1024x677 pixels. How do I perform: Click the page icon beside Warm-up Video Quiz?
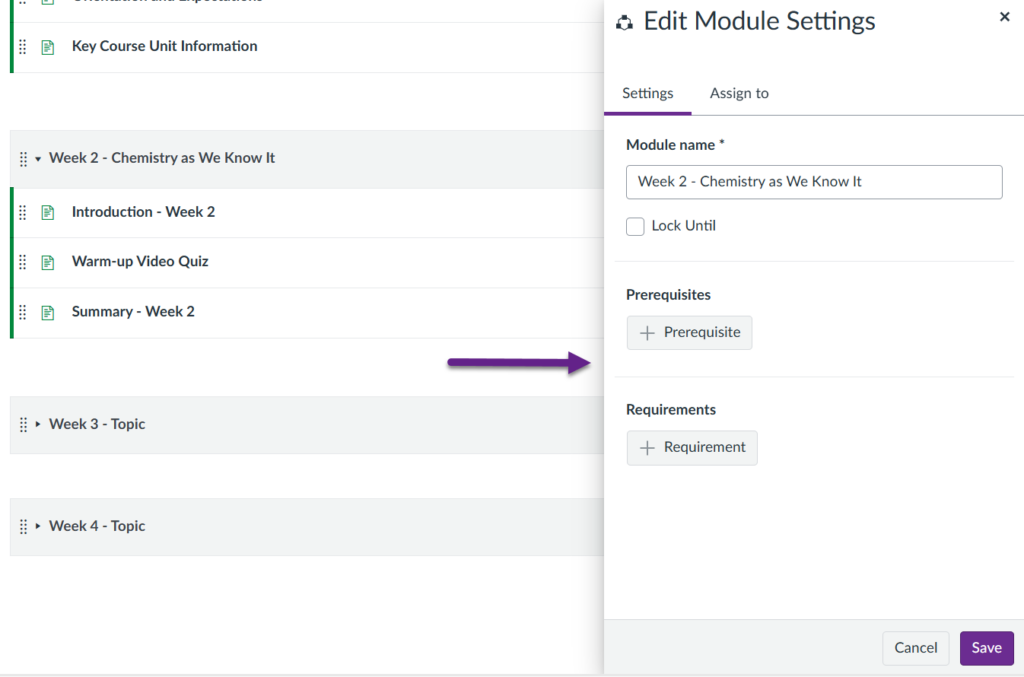tap(47, 261)
